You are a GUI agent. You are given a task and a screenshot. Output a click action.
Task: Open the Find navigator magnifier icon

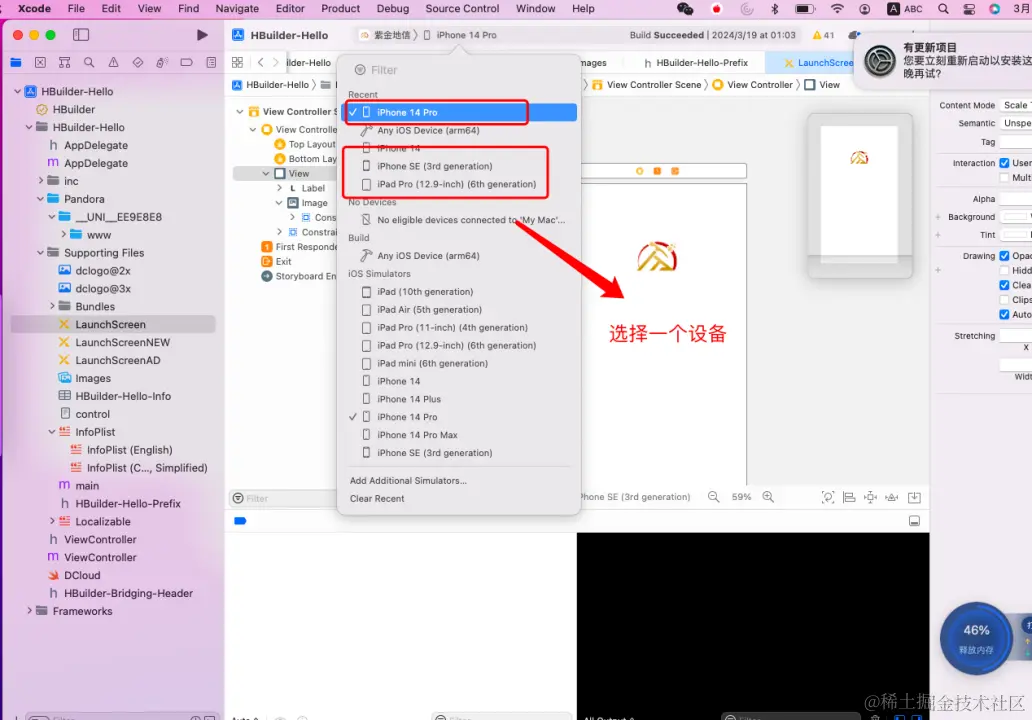[89, 63]
